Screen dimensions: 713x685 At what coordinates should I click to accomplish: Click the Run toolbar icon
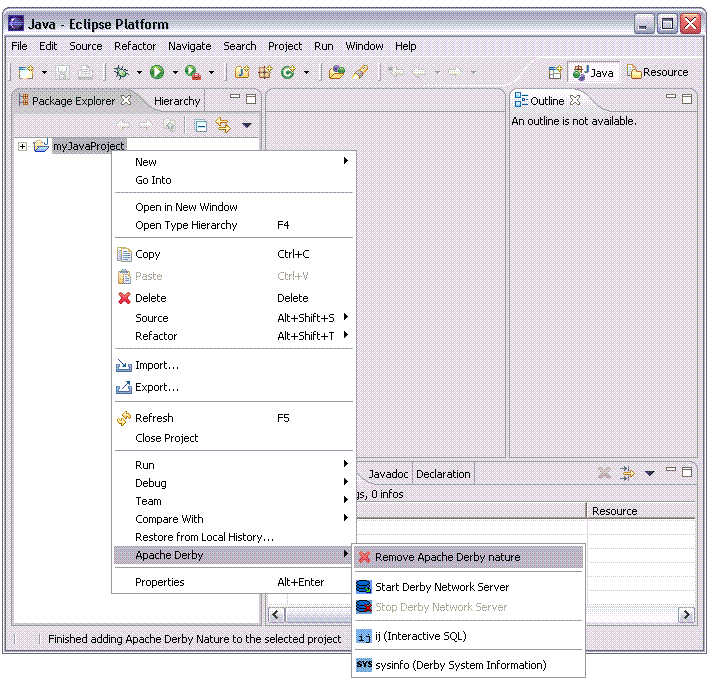[157, 72]
